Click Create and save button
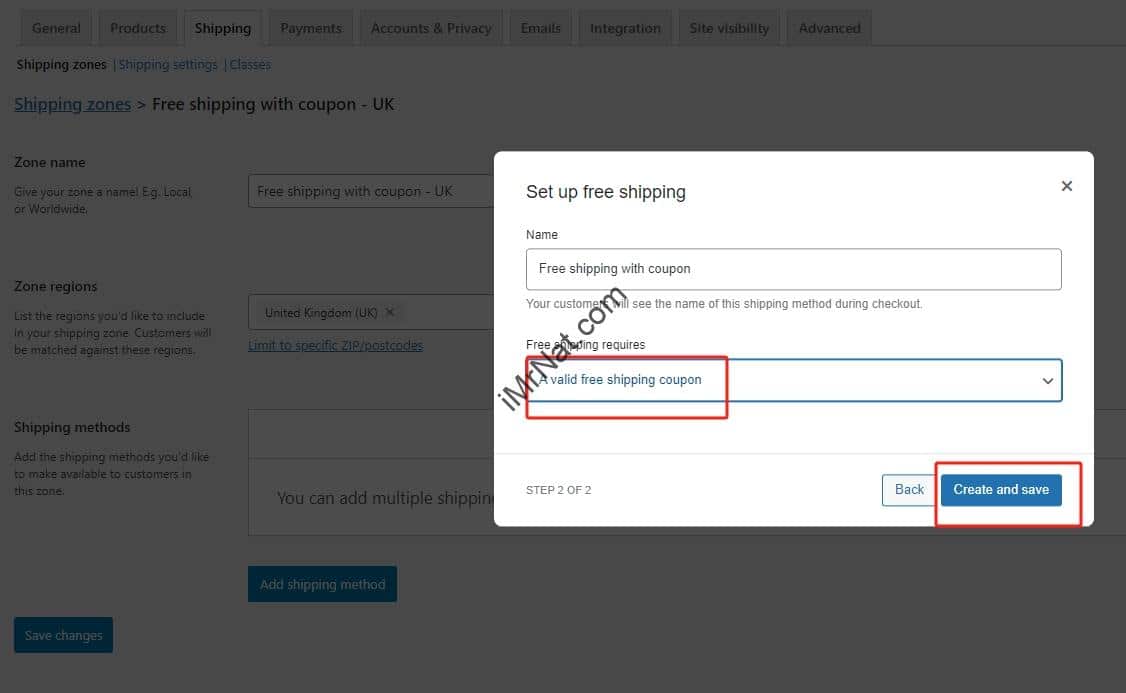This screenshot has width=1126, height=693. click(x=1001, y=490)
